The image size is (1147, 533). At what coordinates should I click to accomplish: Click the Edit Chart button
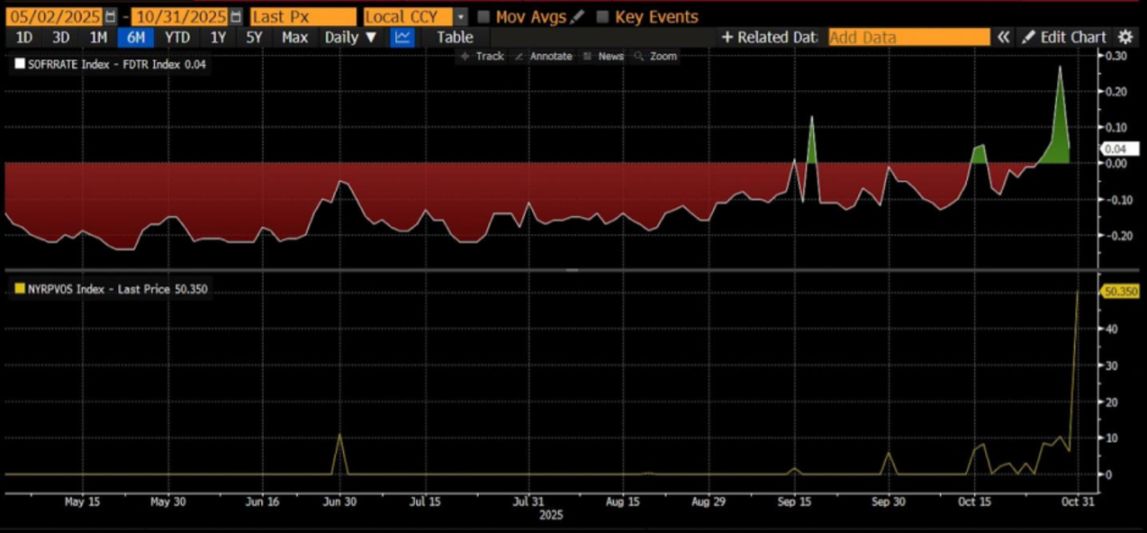coord(1065,37)
